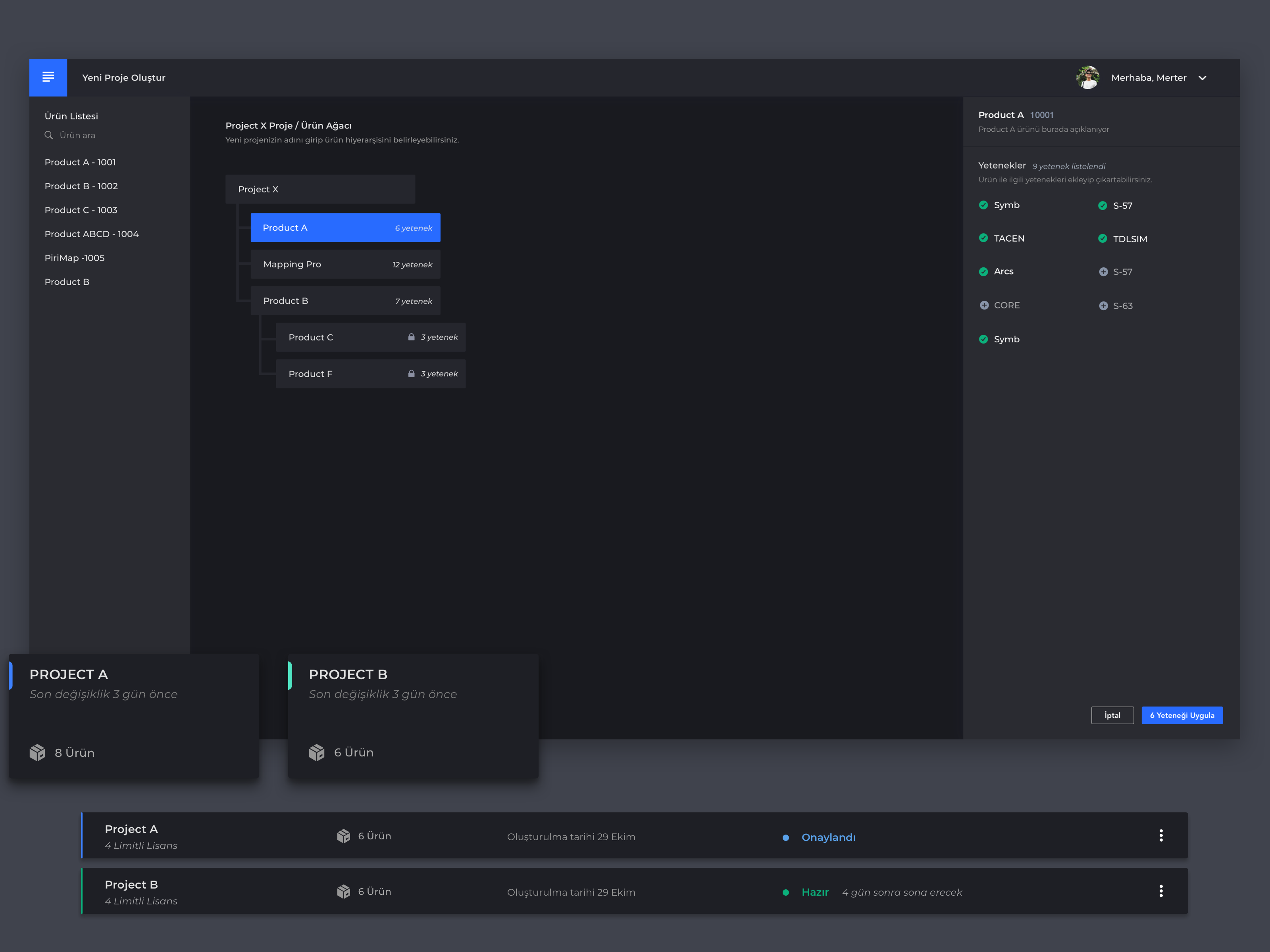Click the Onaylandı status label
The width and height of the screenshot is (1270, 952).
tap(829, 837)
